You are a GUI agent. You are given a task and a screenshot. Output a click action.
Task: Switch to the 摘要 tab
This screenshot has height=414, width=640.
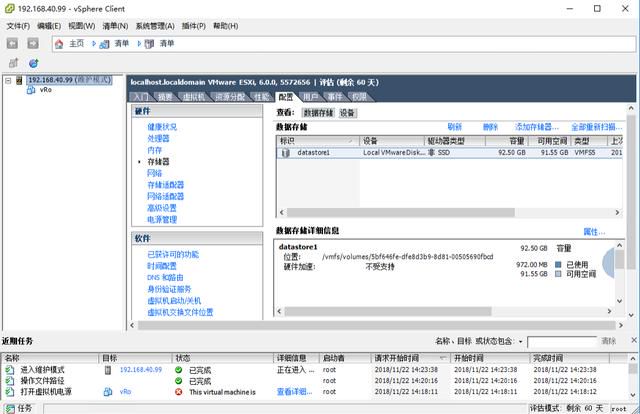pos(165,97)
